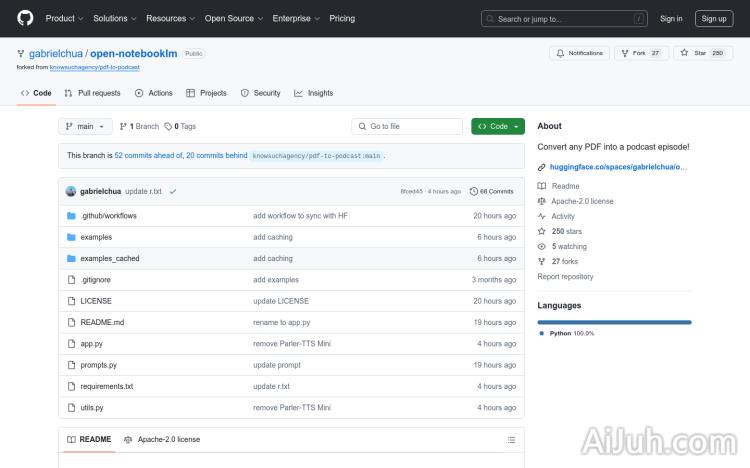Screen dimensions: 750x468
Task: Expand the main branch selector dropdown
Action: 84,126
